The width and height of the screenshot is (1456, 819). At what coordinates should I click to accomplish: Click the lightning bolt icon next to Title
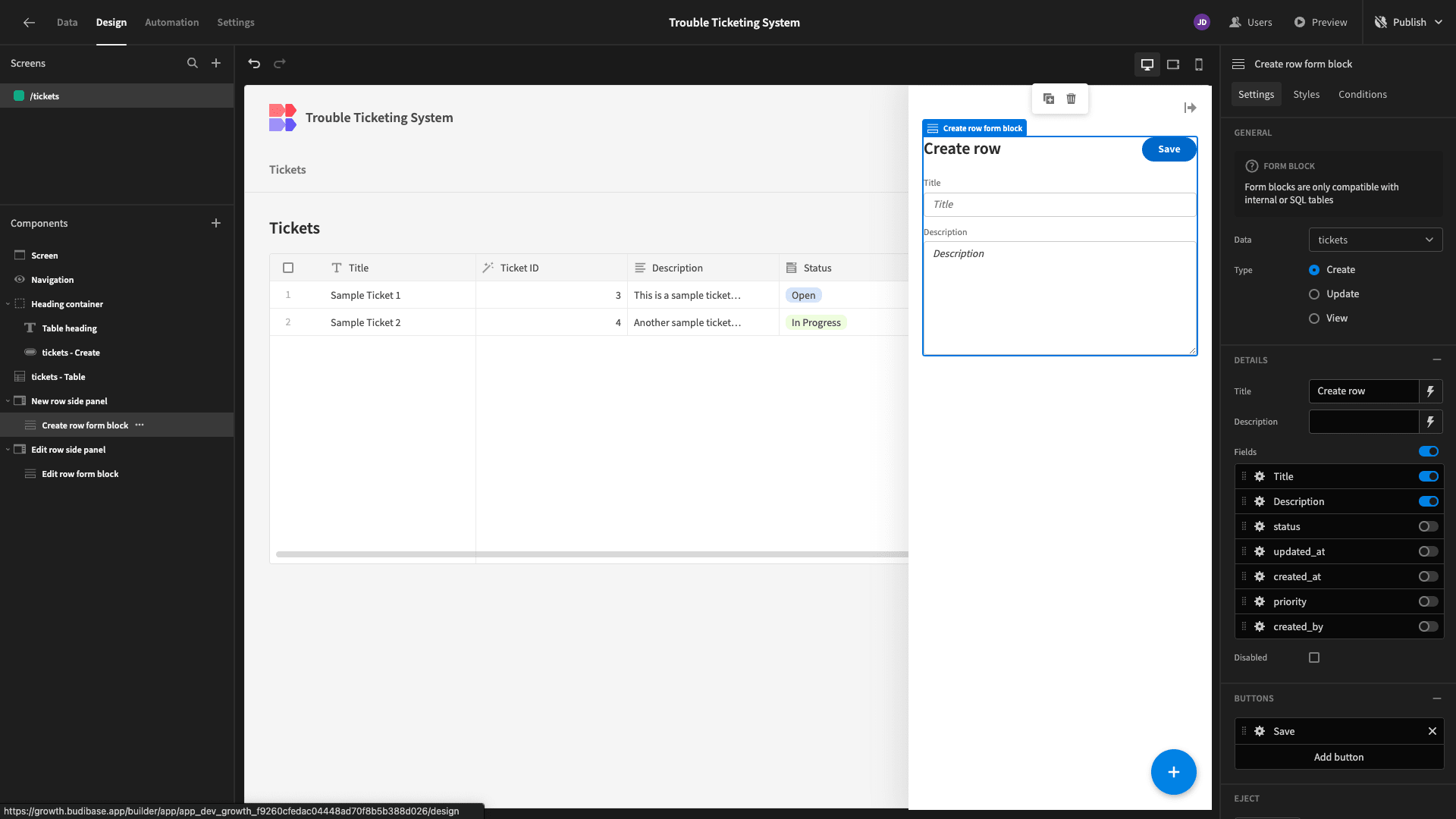point(1431,390)
